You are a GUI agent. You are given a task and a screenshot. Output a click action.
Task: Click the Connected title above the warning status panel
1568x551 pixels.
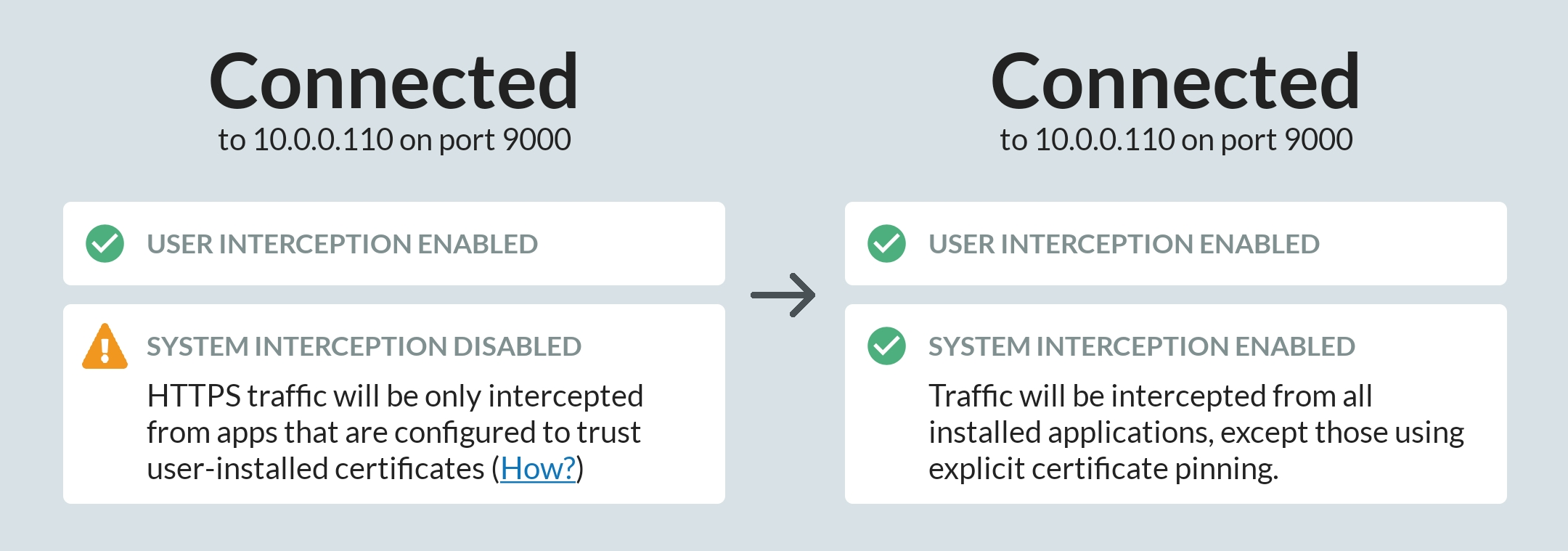tap(393, 82)
